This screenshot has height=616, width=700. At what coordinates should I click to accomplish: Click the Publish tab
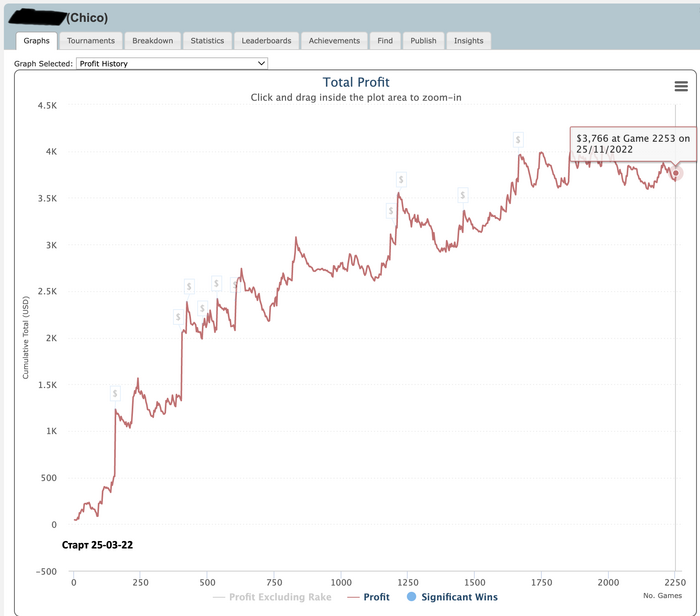[x=423, y=41]
